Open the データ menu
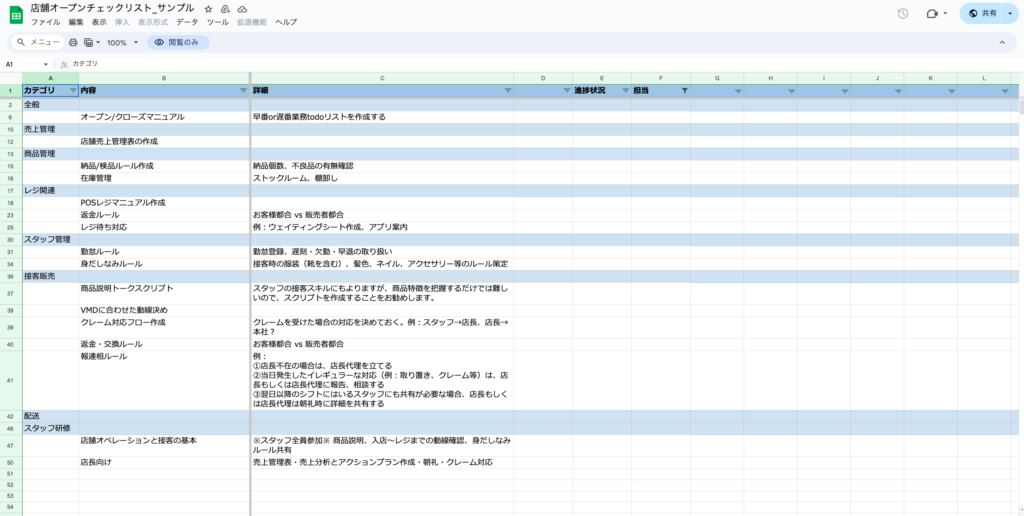The image size is (1024, 516). 187,22
